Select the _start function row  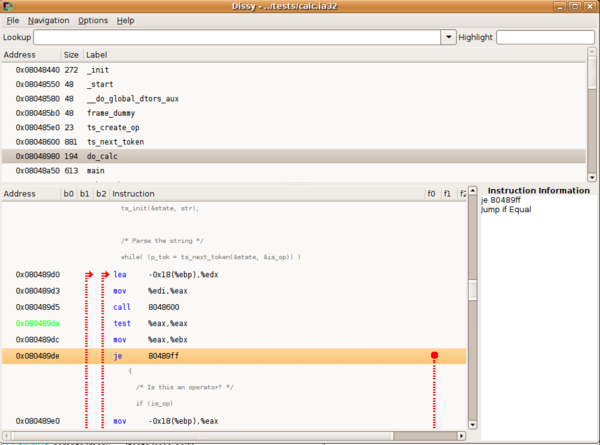[293, 84]
